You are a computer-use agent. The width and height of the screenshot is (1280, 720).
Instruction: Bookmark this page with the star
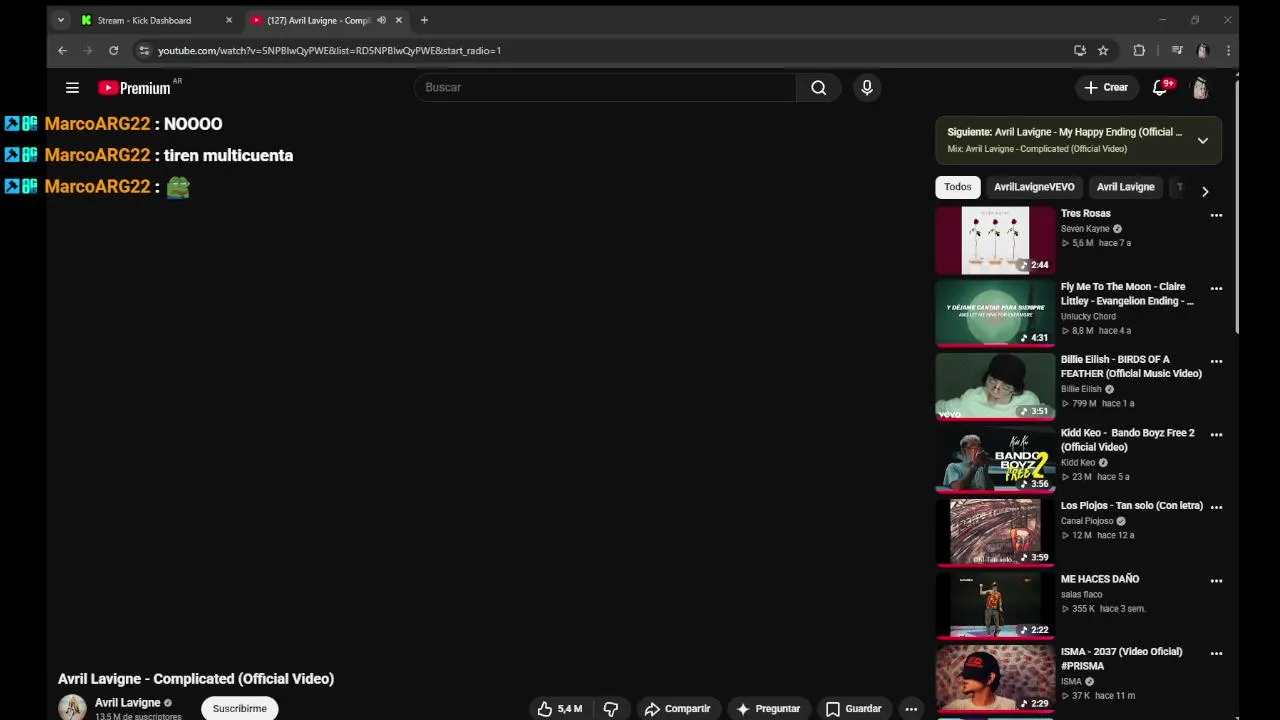[x=1103, y=50]
